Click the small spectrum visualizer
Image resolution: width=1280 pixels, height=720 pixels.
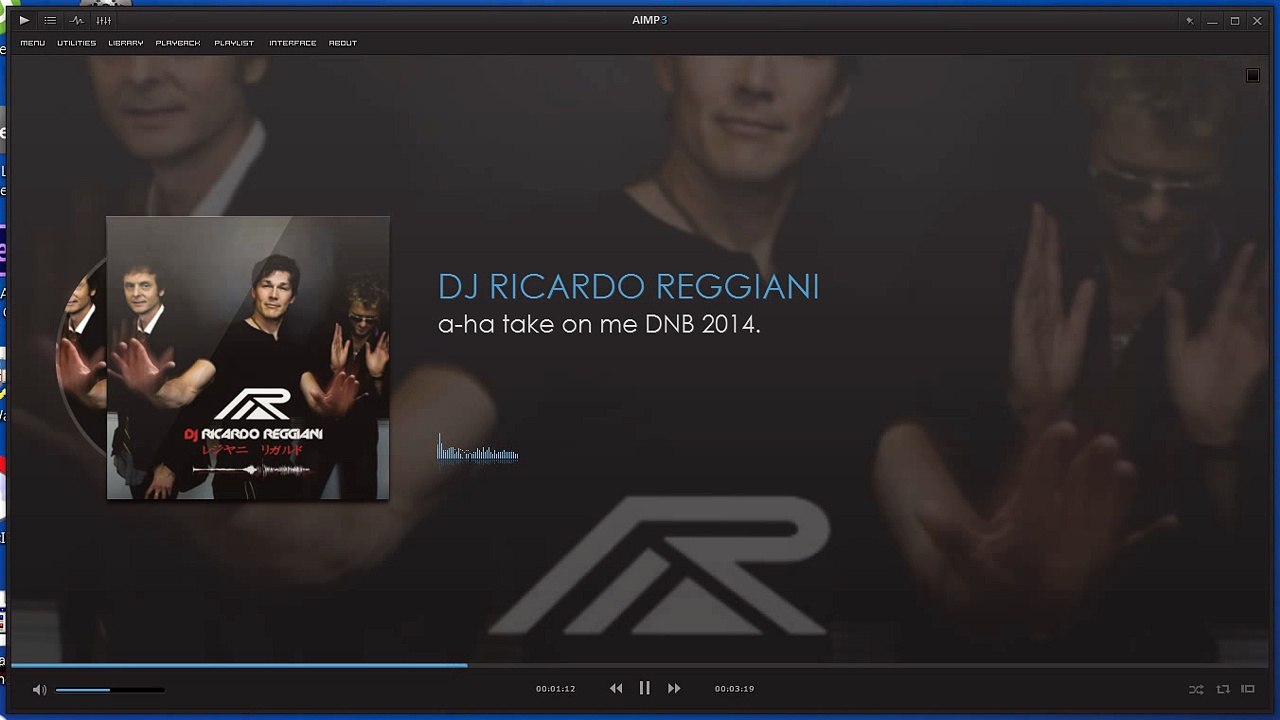(x=477, y=448)
